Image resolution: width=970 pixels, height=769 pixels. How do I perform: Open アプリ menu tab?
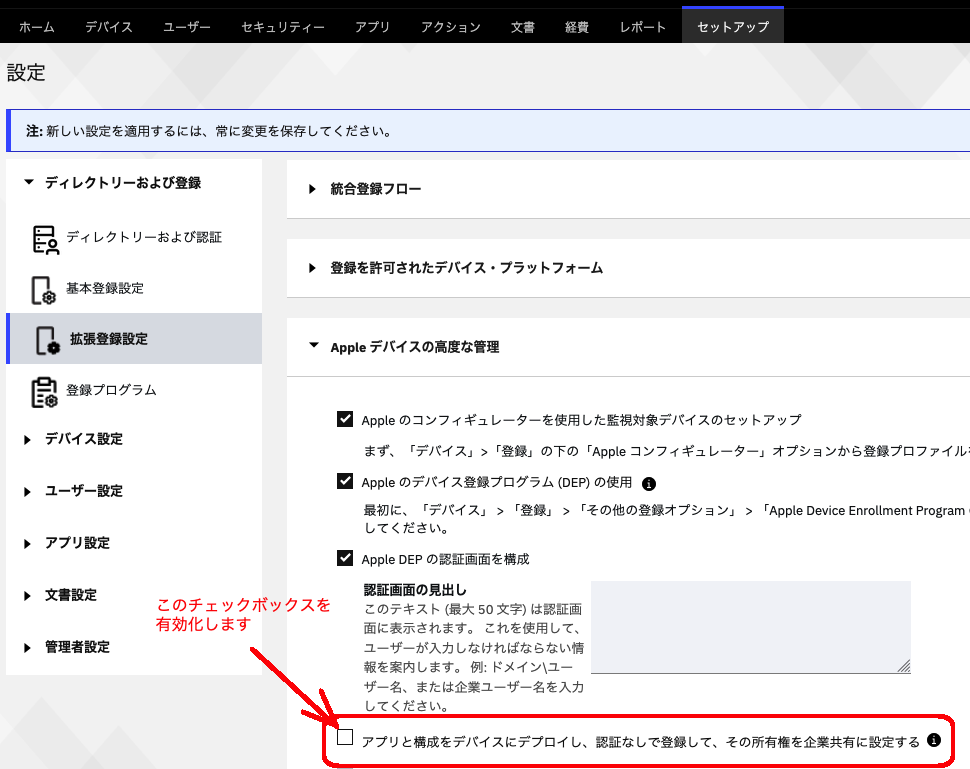[372, 27]
